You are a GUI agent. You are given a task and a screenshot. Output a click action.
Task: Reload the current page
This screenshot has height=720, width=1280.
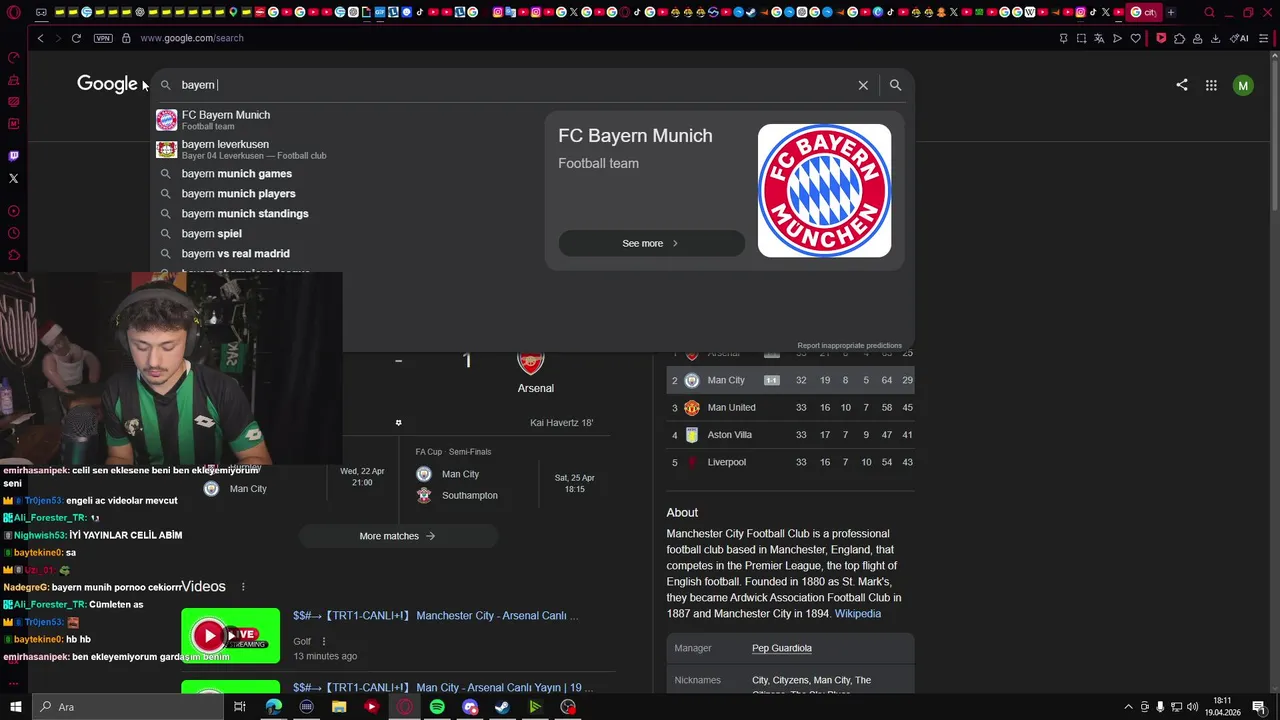click(76, 38)
